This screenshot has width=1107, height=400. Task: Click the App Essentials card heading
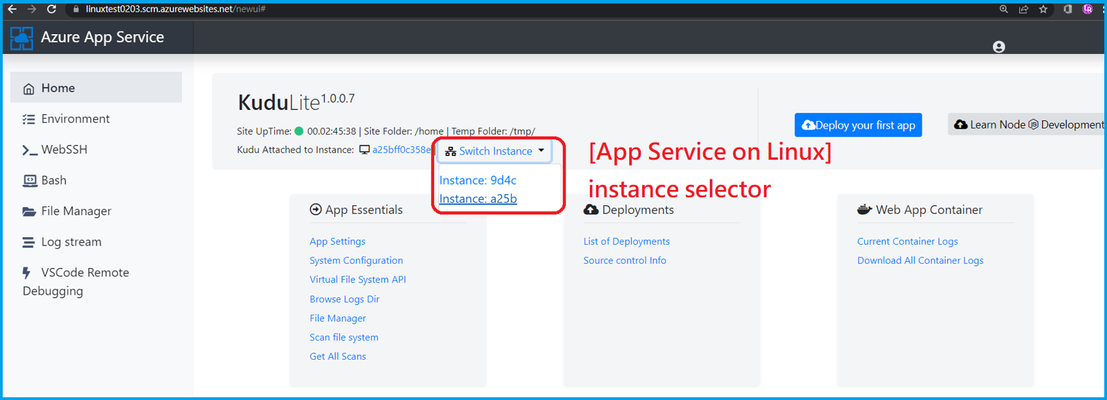click(364, 210)
